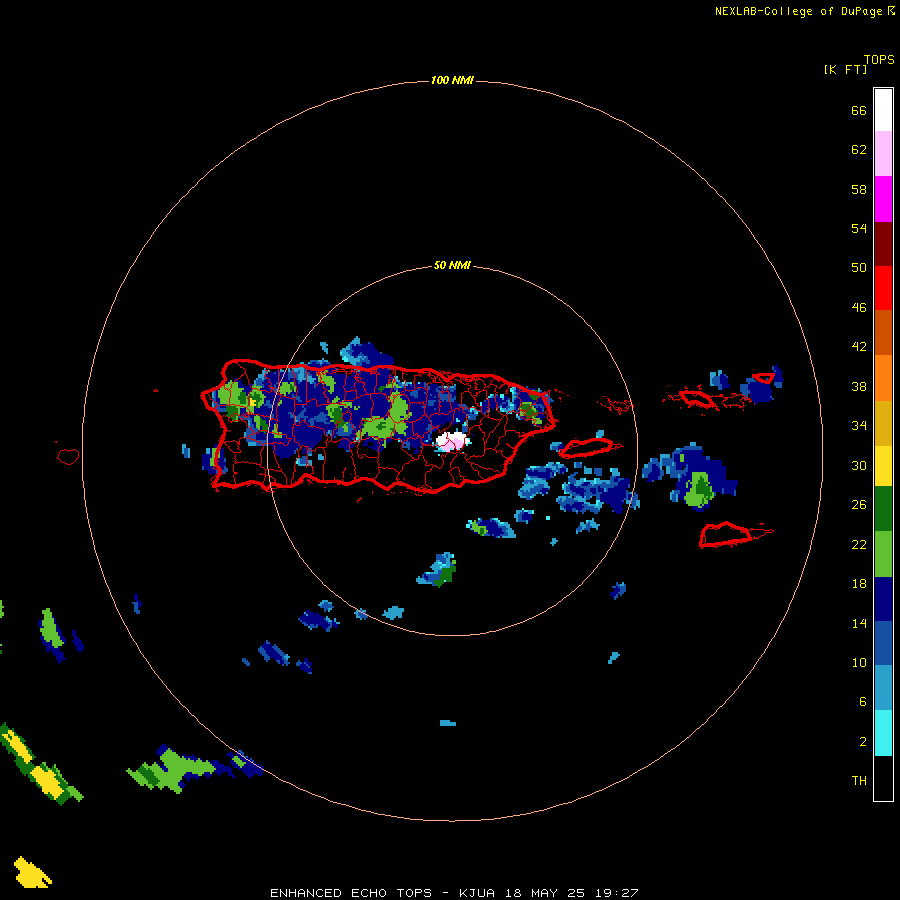Click the orange swatch at 42 kft
Screen dimensions: 900x900
point(883,378)
